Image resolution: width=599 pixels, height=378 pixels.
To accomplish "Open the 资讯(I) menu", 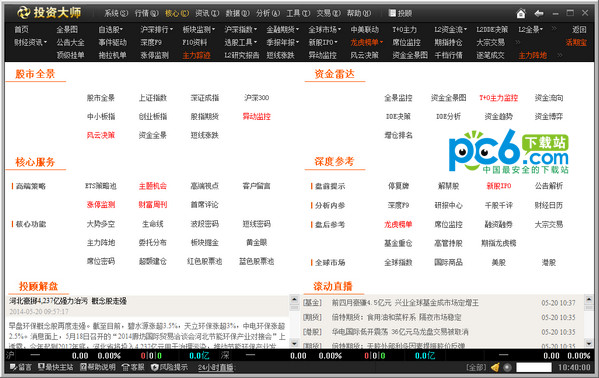I will click(x=207, y=13).
